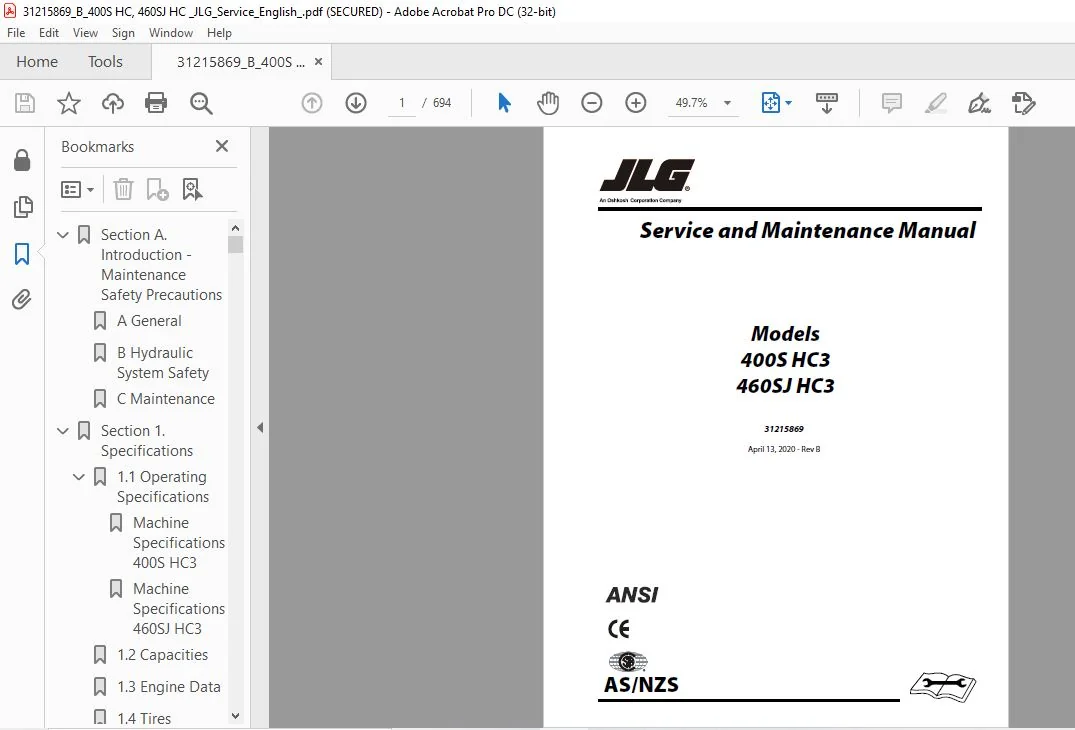
Task: Open attachments paperclip panel
Action: (21, 300)
